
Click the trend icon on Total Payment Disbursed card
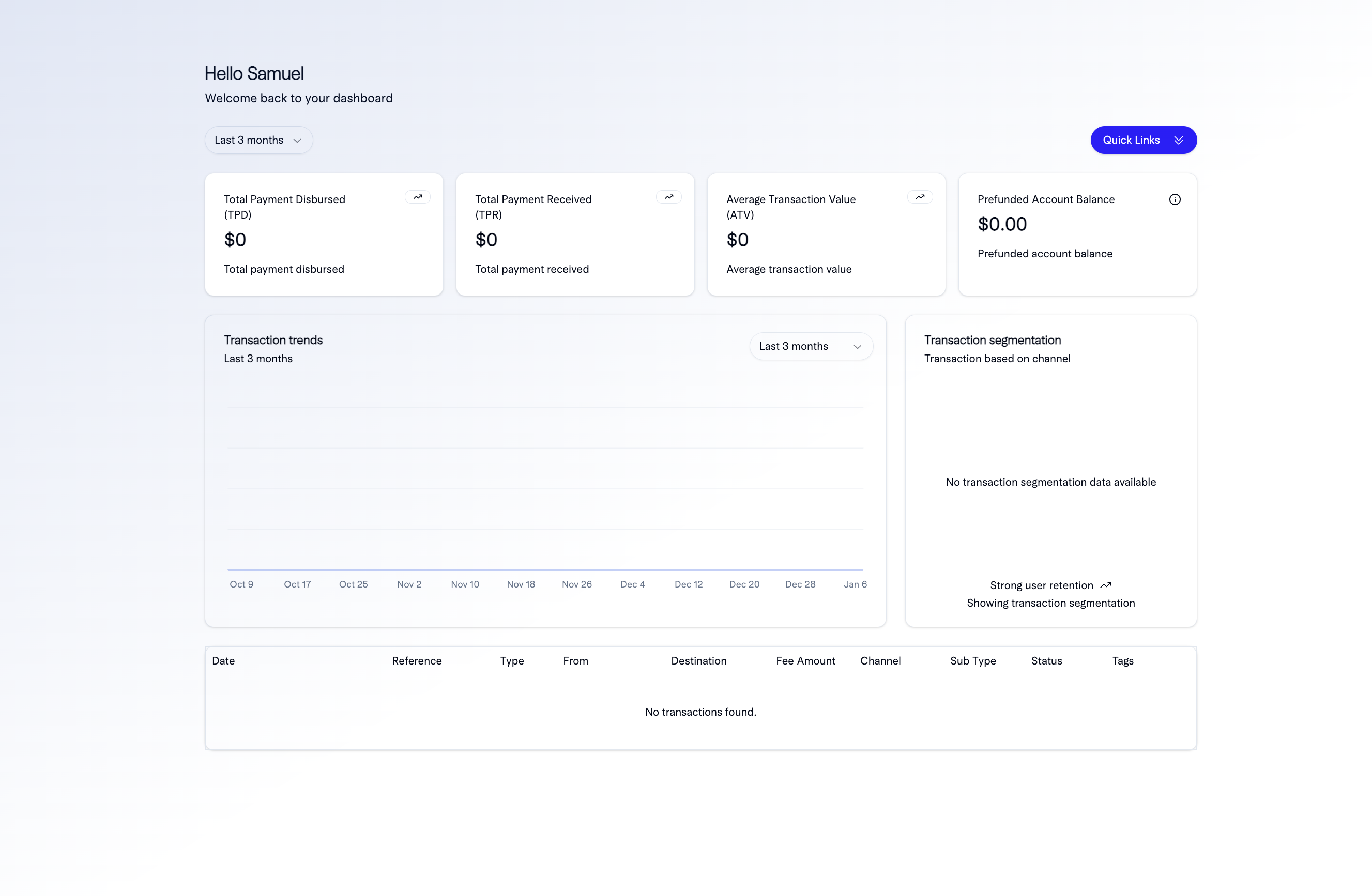(417, 196)
